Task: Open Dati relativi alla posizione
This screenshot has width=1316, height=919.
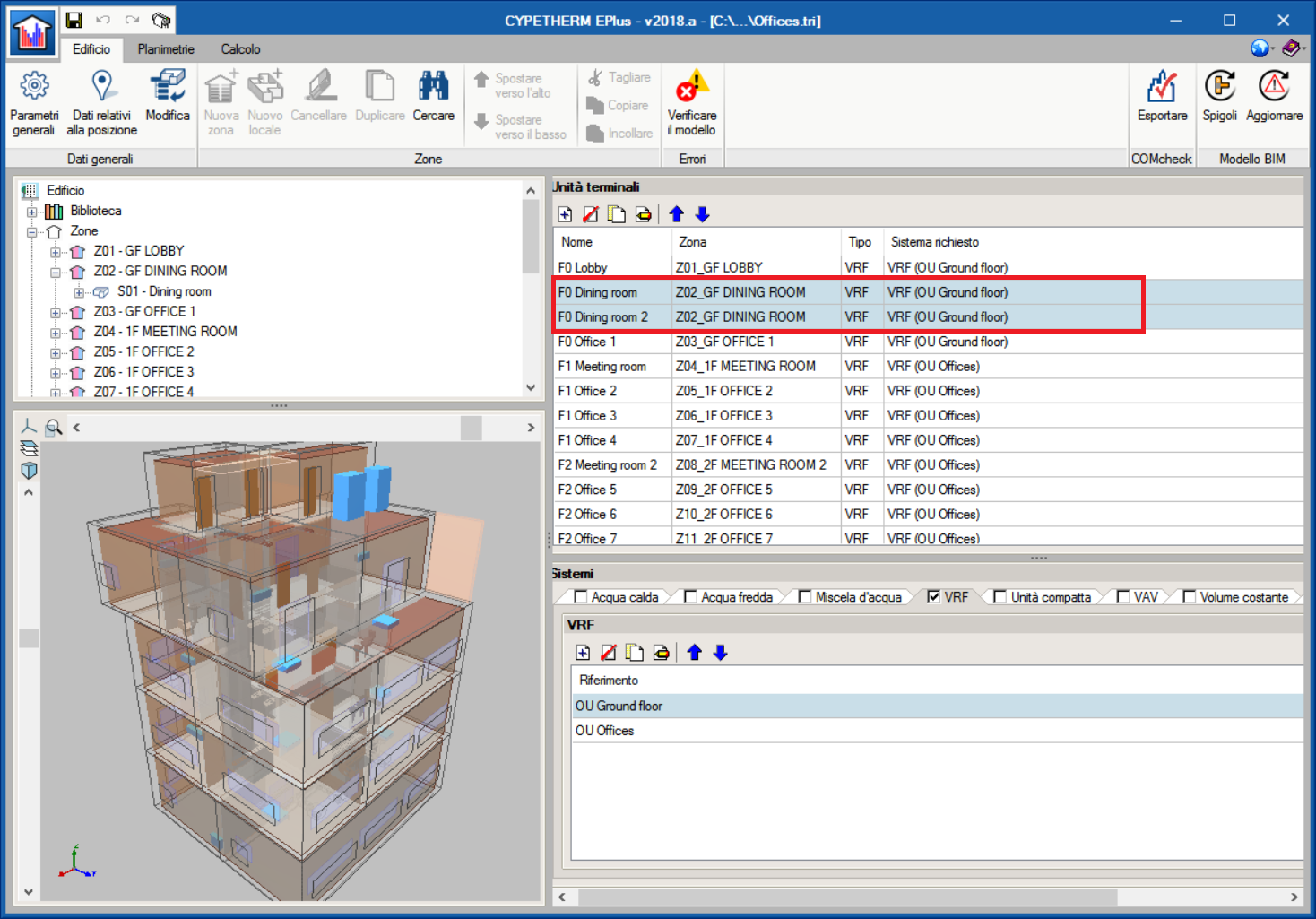Action: click(x=101, y=103)
